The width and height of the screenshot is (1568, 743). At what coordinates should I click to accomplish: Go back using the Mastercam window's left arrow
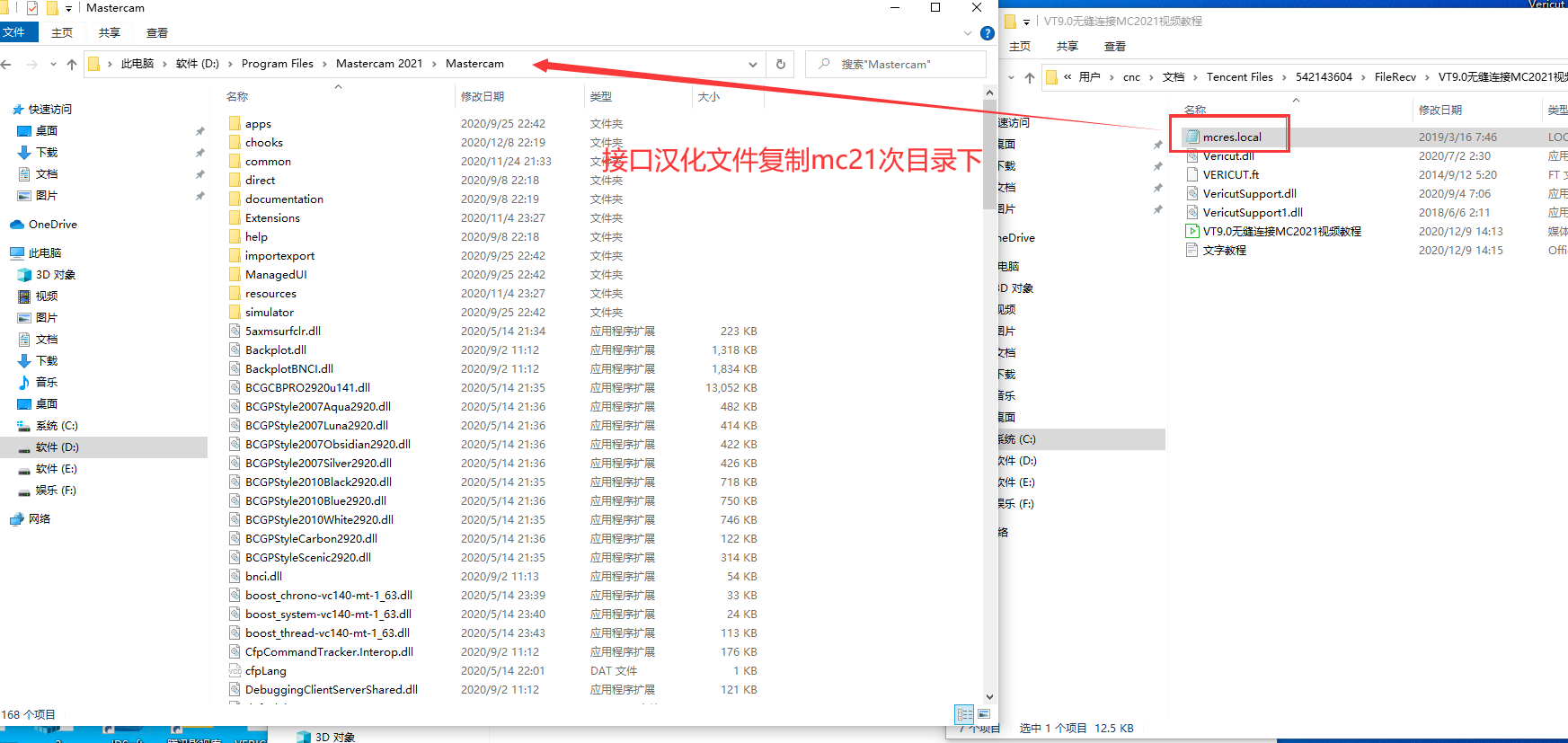click(x=6, y=65)
